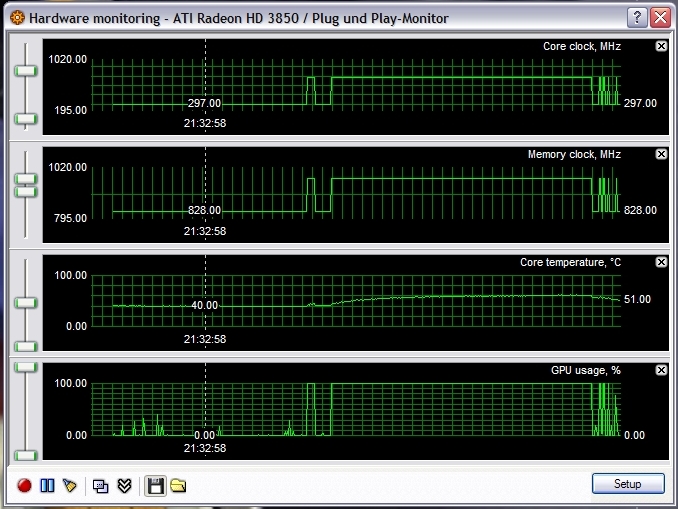This screenshot has width=678, height=509.
Task: Close the Core temperature graph
Action: point(661,262)
